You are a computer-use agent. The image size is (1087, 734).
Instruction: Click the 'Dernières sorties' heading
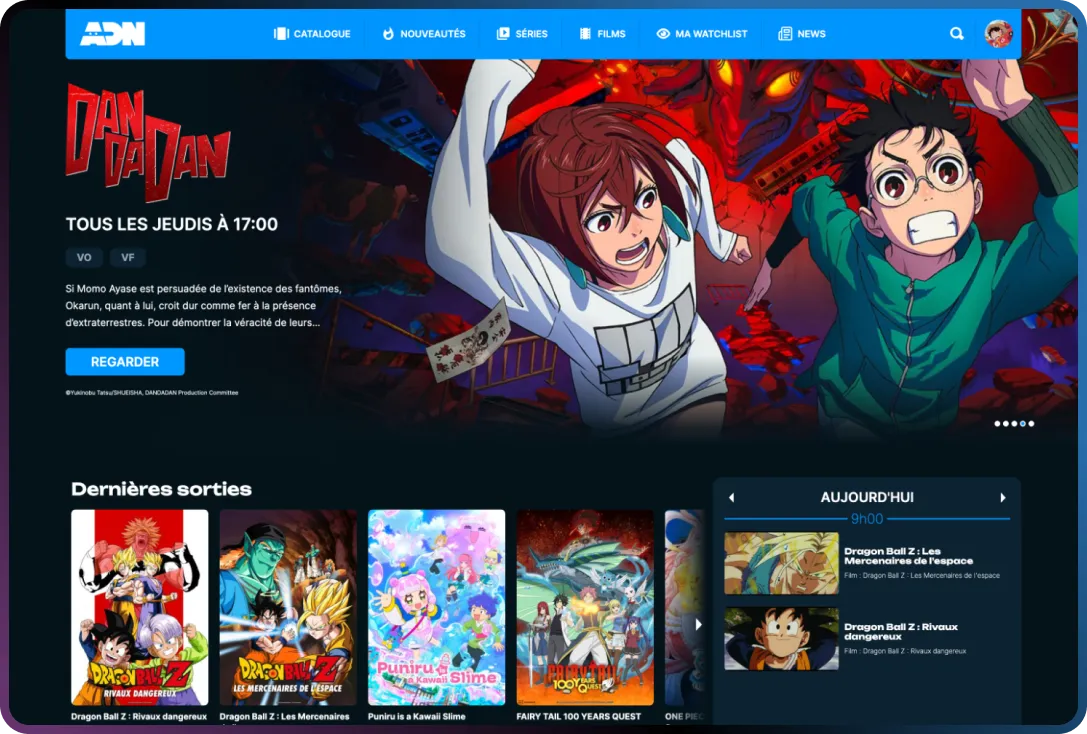(162, 489)
